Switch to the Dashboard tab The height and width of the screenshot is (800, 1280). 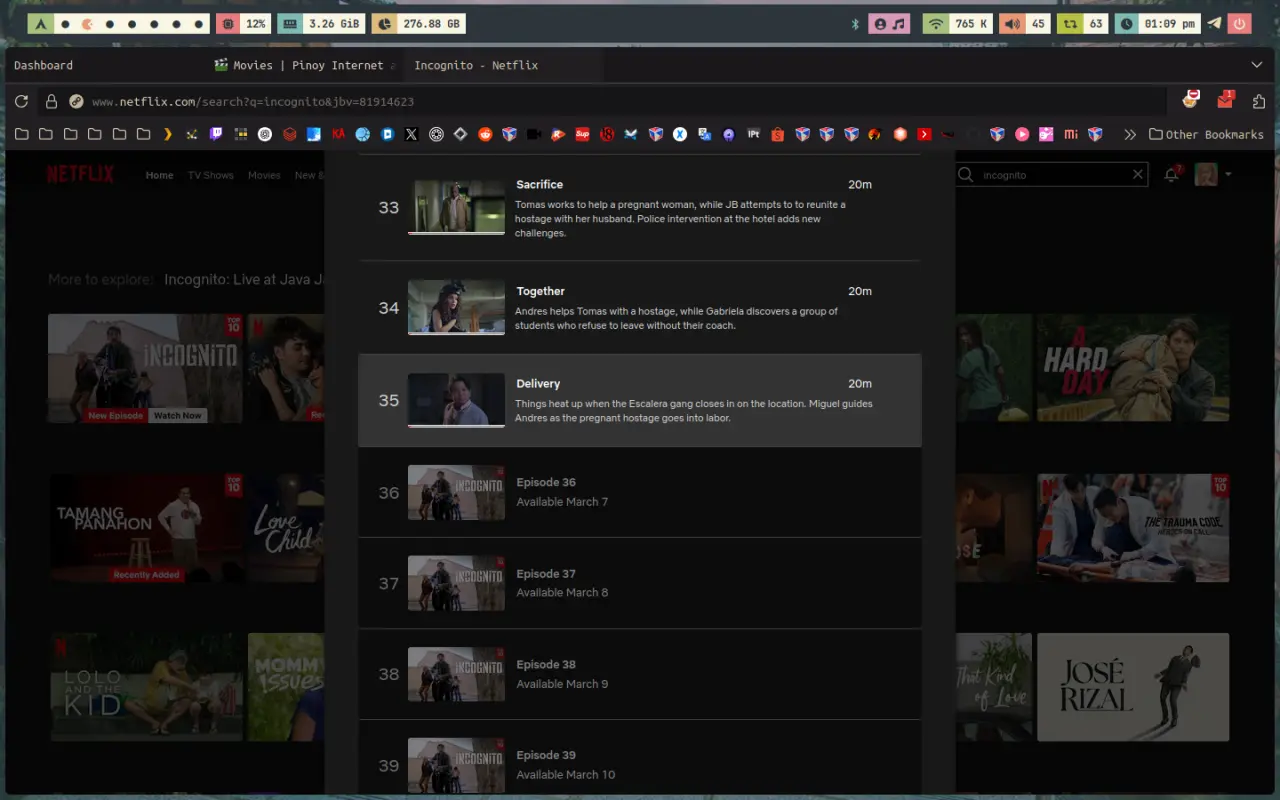(43, 65)
